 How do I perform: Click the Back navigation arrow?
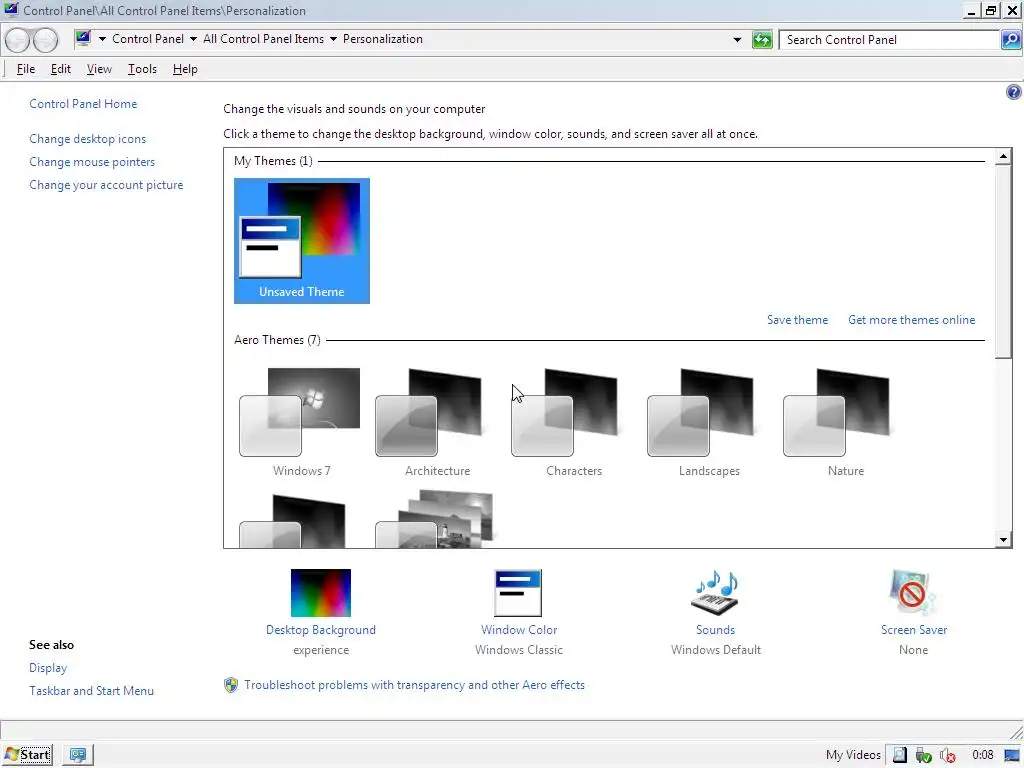(x=18, y=40)
